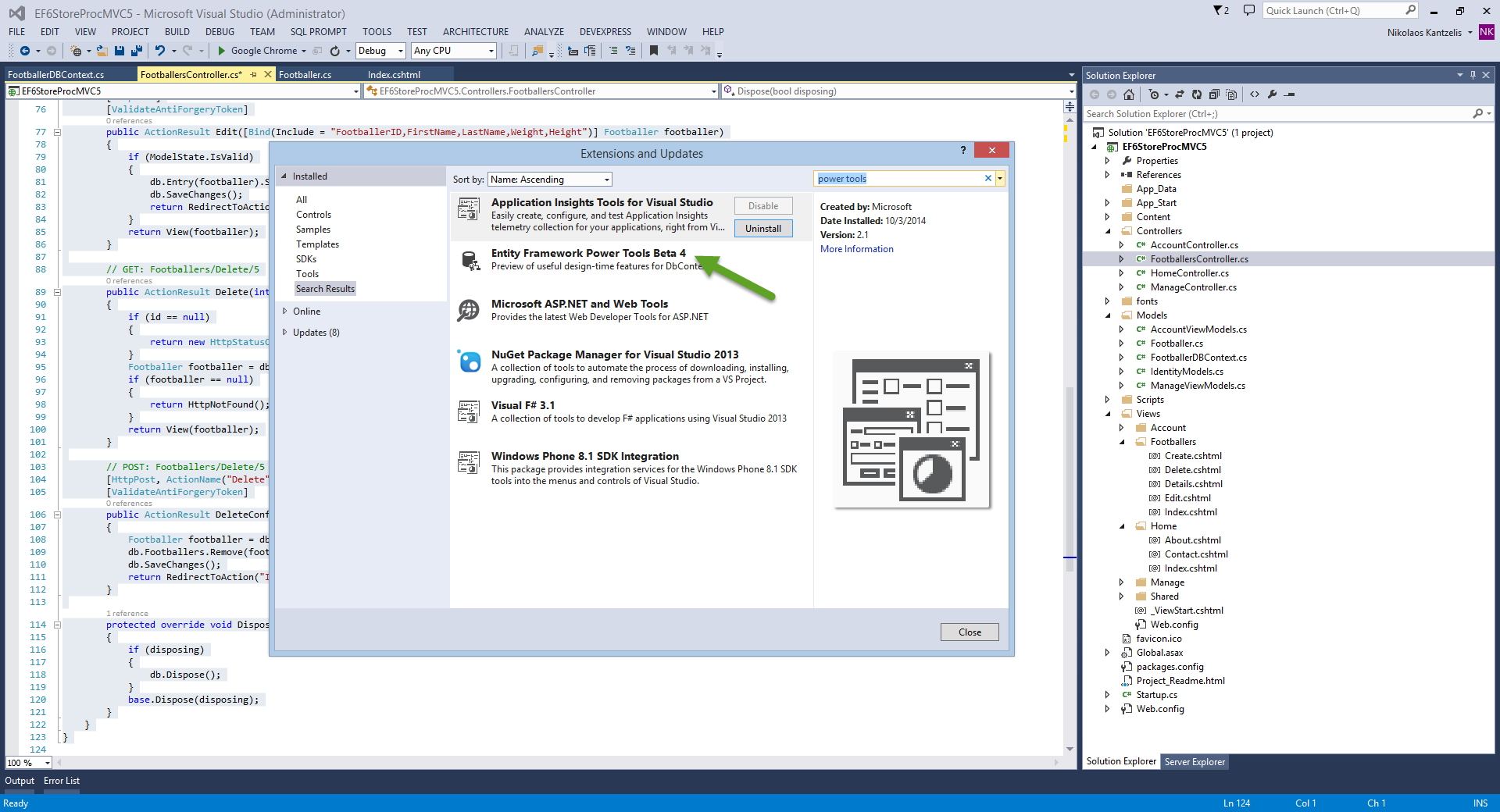Click the Refresh Browser circular arrow icon
The width and height of the screenshot is (1500, 812).
[335, 51]
